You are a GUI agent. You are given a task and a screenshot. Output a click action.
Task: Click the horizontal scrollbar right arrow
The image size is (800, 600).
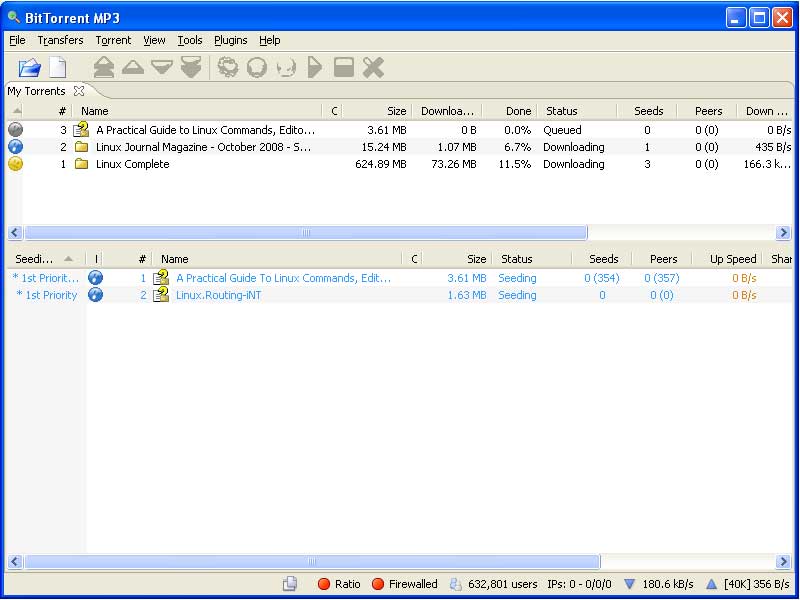[x=785, y=232]
